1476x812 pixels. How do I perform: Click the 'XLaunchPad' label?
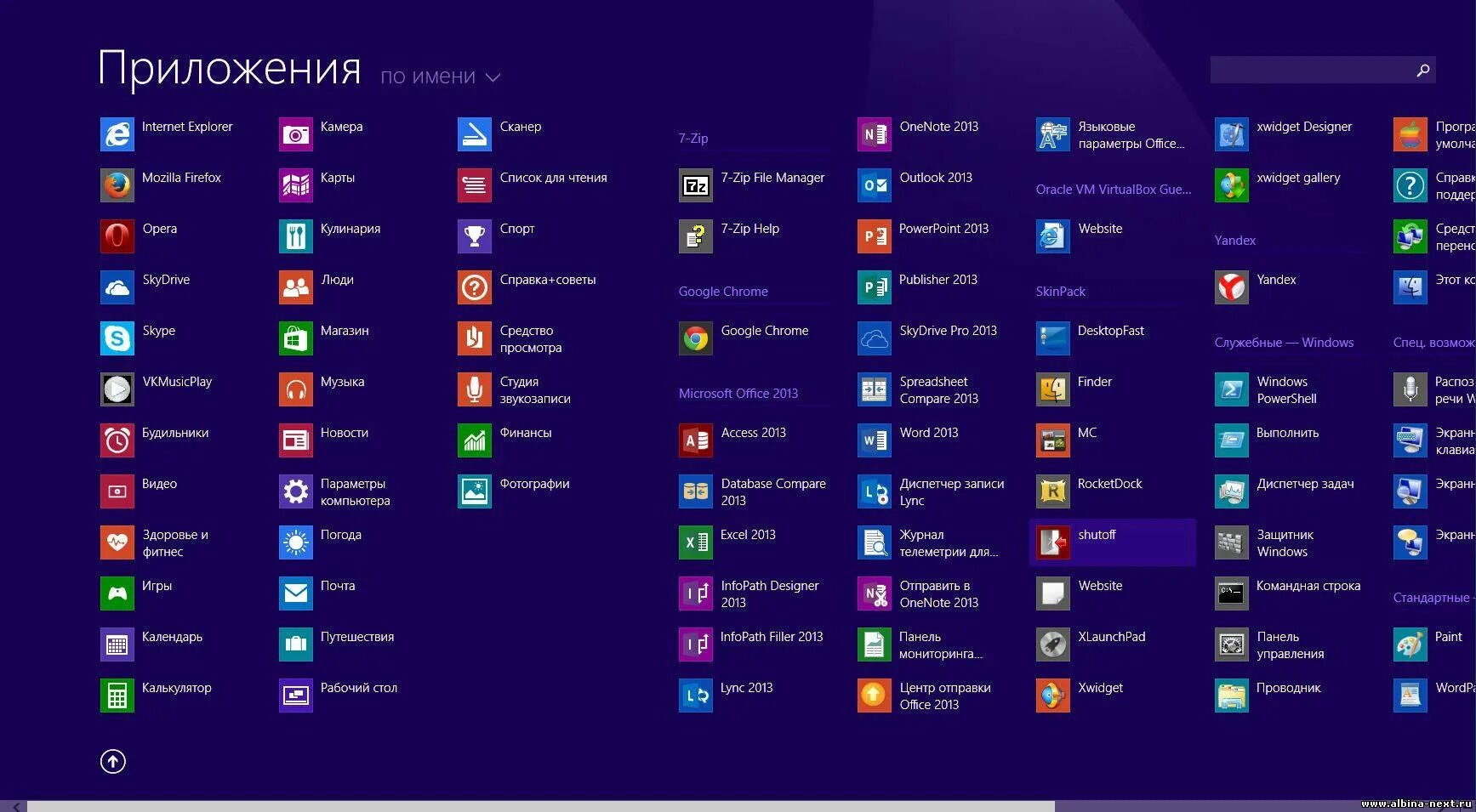click(x=1112, y=637)
